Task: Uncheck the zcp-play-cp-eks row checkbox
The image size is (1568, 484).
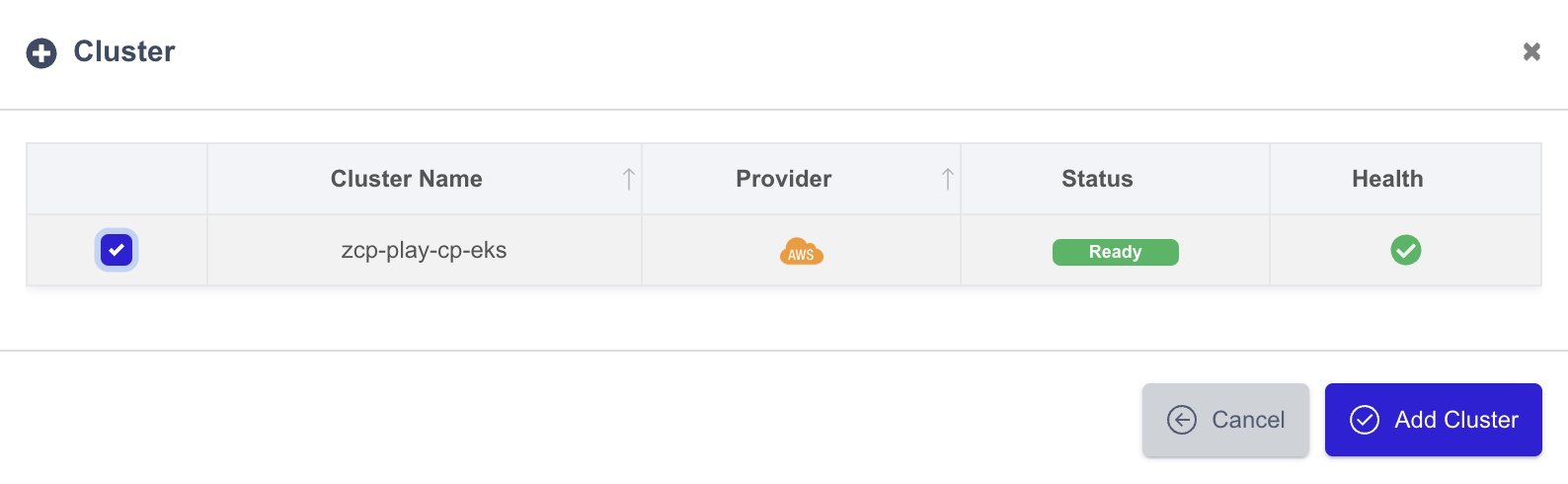Action: [x=117, y=250]
